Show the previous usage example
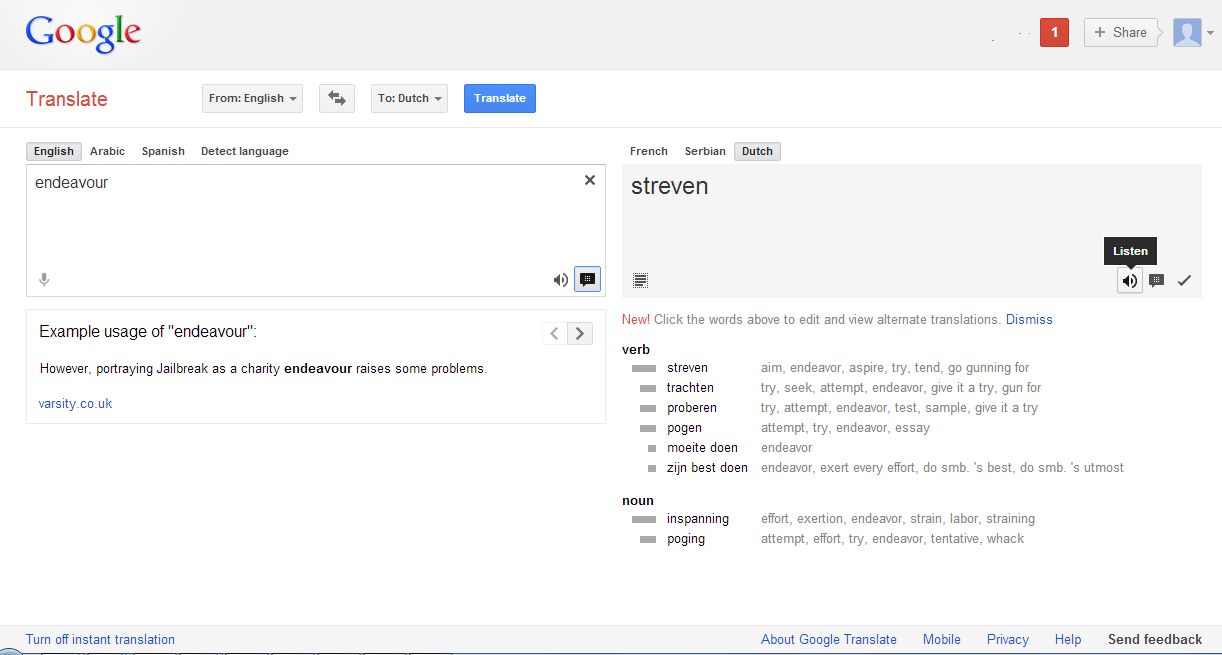This screenshot has width=1222, height=655. click(555, 334)
